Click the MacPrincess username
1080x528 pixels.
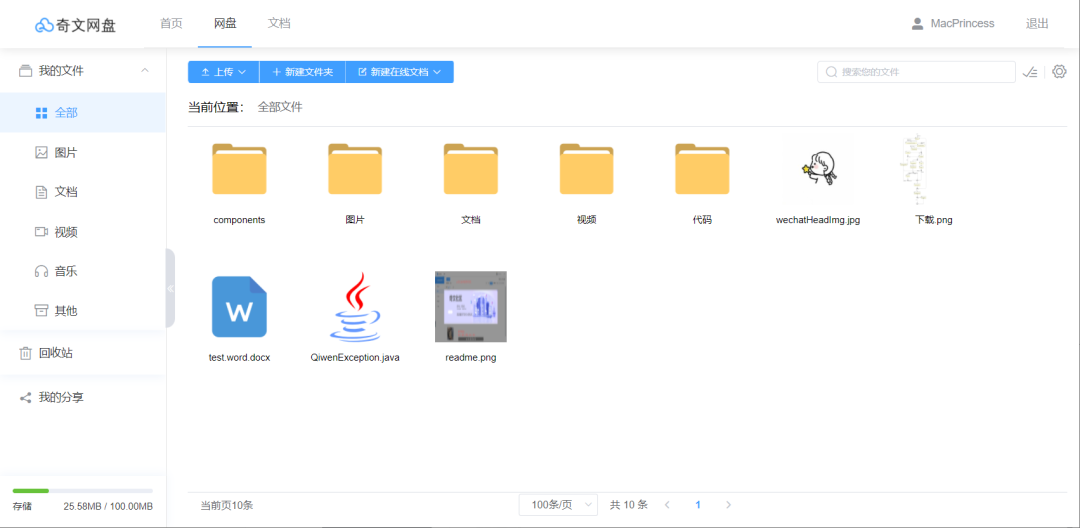[x=962, y=23]
